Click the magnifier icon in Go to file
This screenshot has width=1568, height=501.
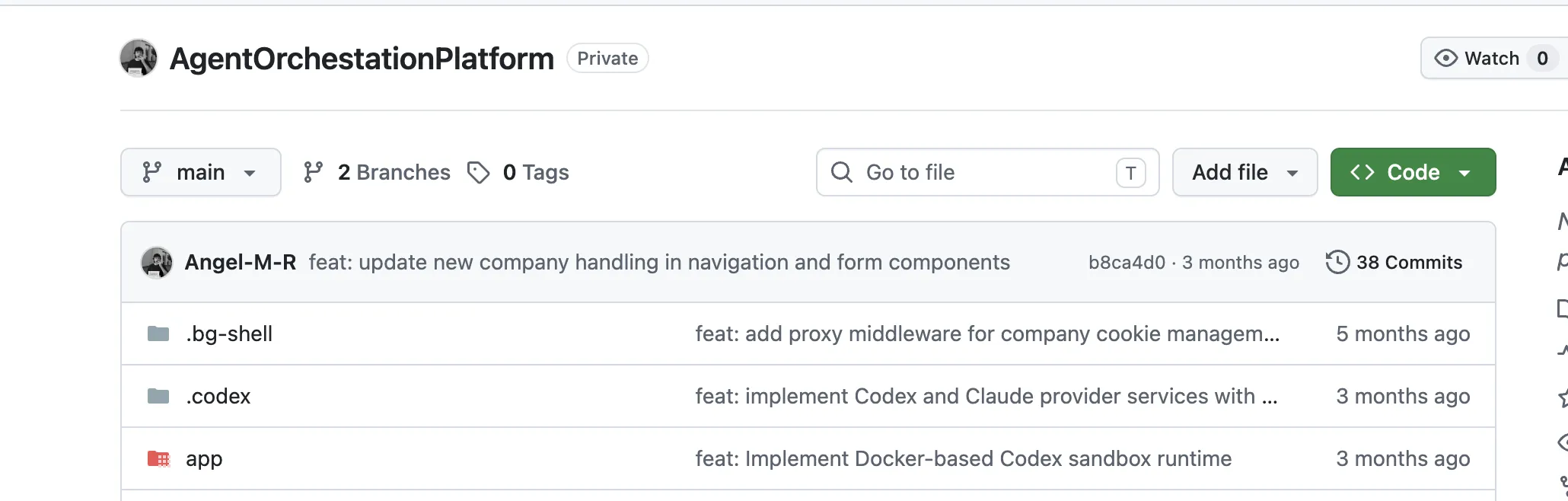click(x=841, y=172)
